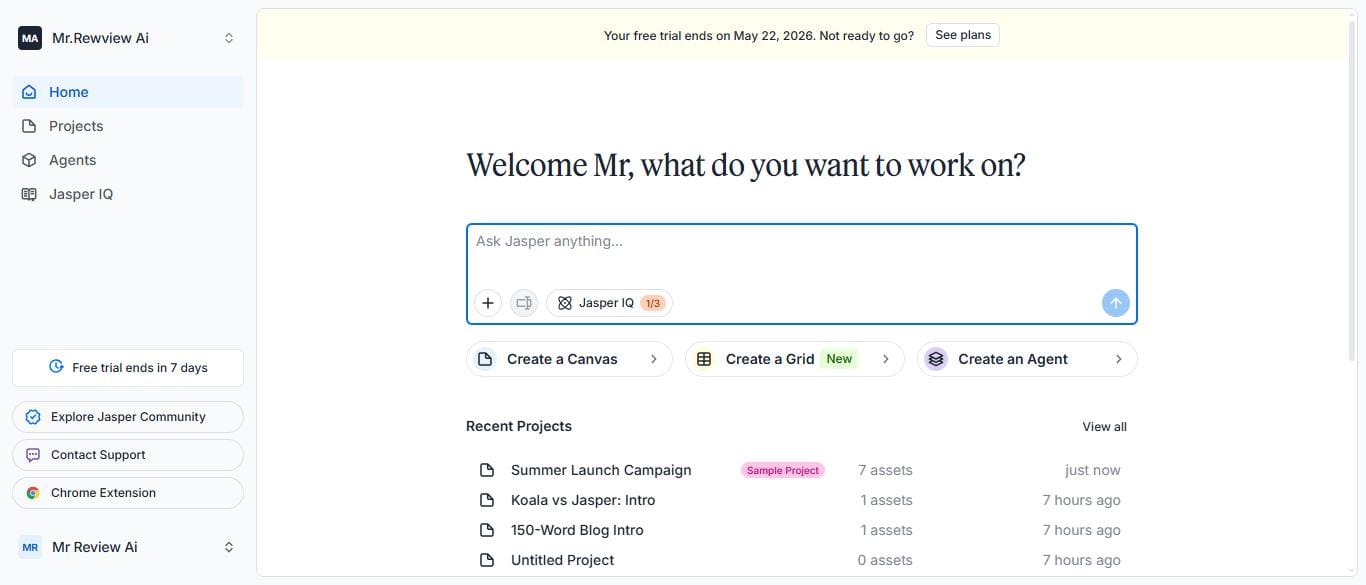Click the Jasper Community badge icon
The width and height of the screenshot is (1366, 585).
[33, 417]
